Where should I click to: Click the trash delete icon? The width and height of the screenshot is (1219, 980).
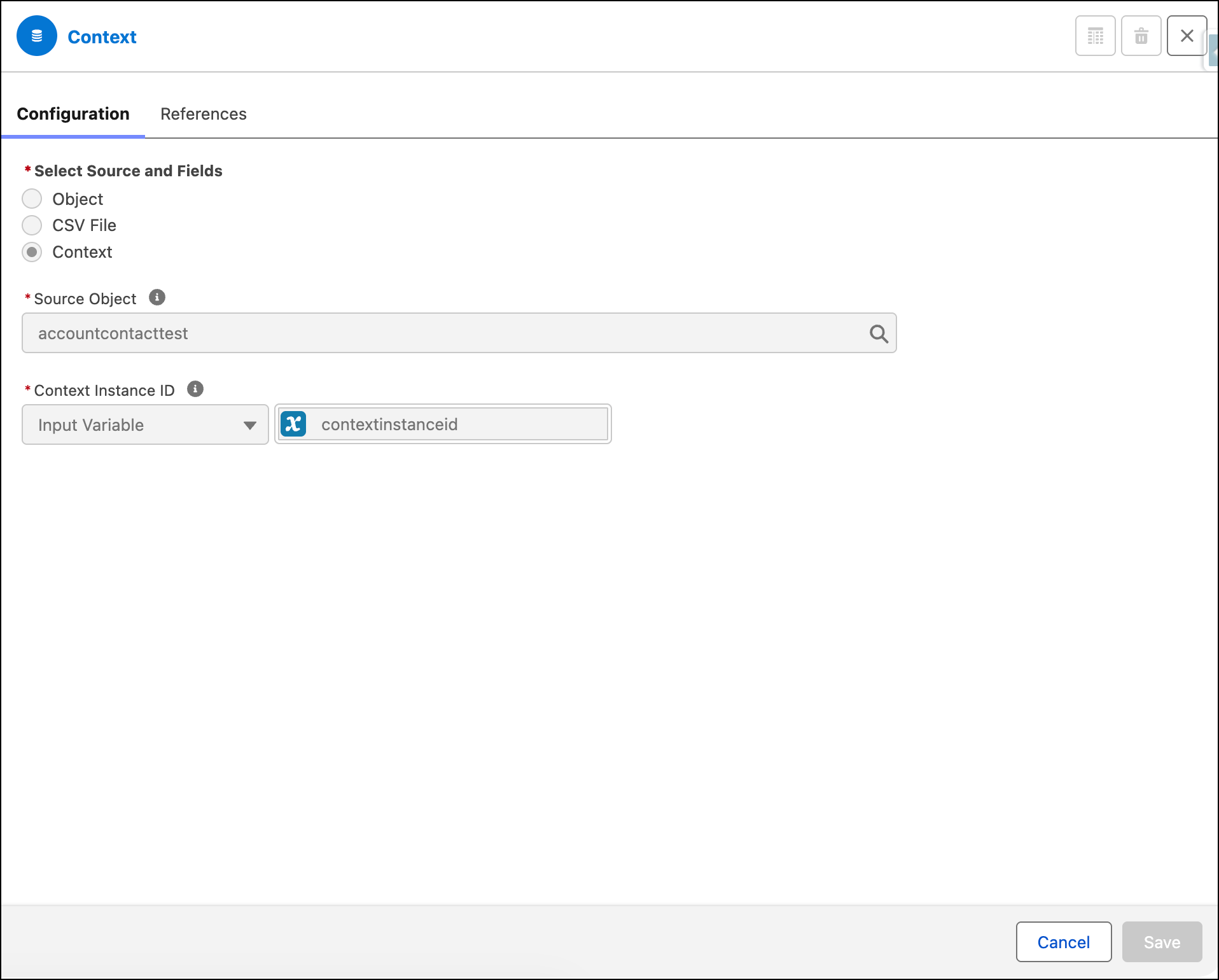1141,36
